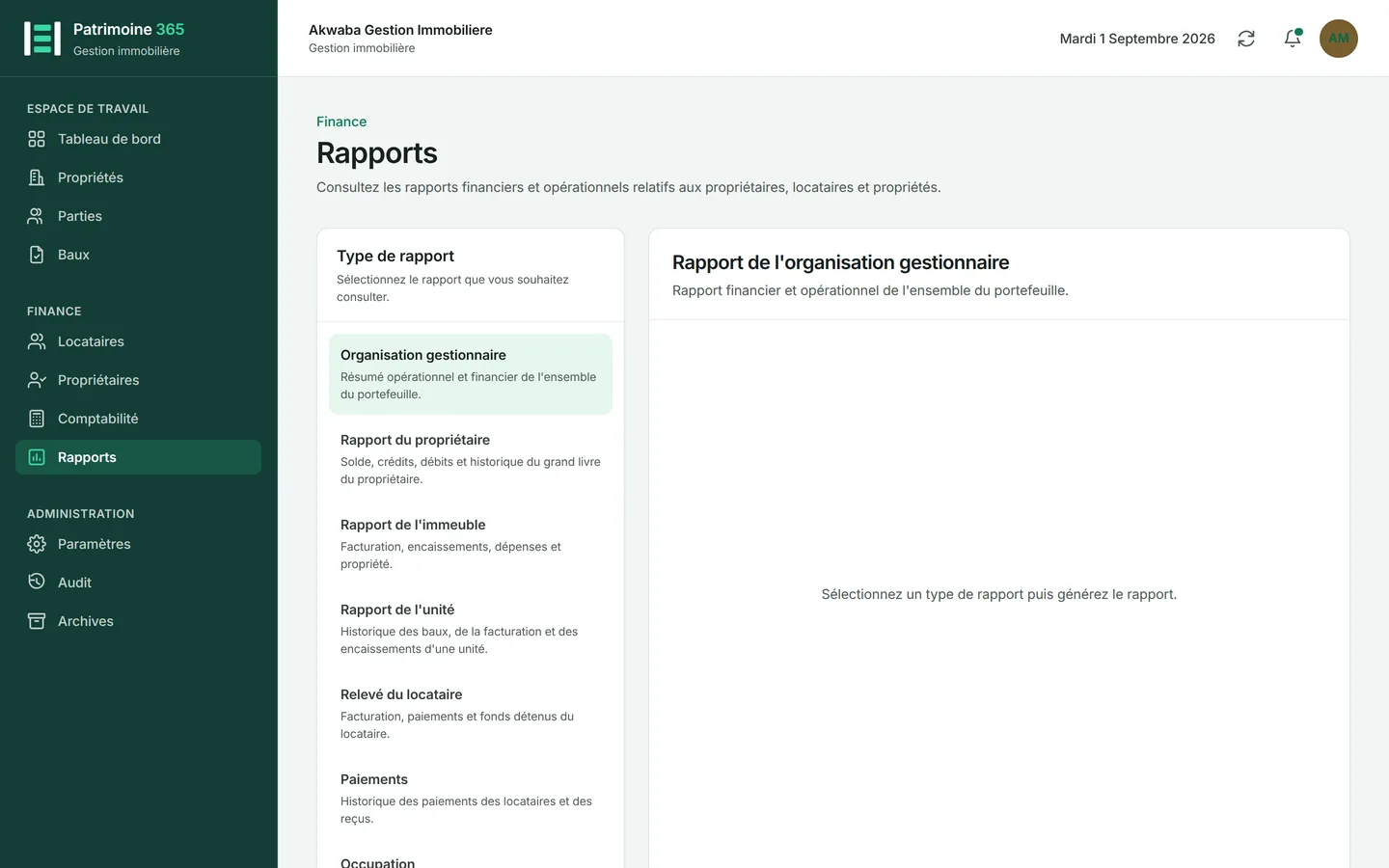
Task: Click the Type de rapport heading
Action: tap(395, 256)
